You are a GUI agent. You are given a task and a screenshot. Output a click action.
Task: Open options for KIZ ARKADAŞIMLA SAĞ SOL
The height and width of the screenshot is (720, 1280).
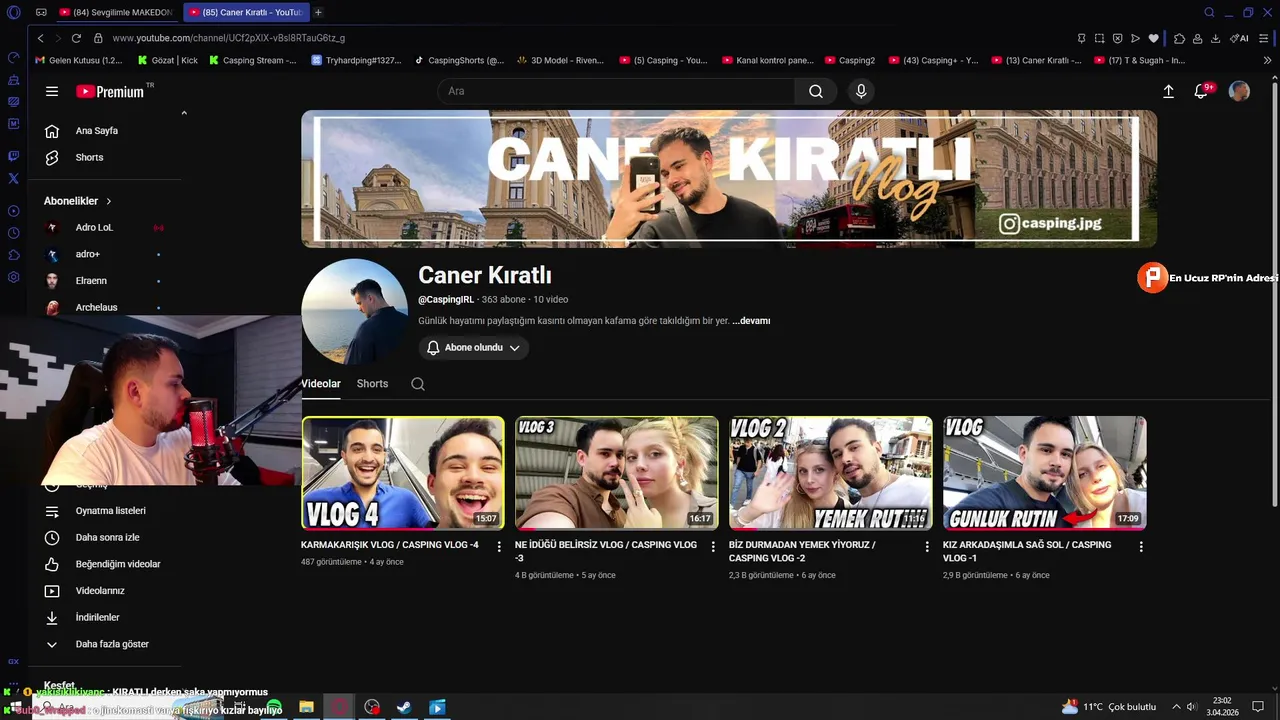(1141, 547)
